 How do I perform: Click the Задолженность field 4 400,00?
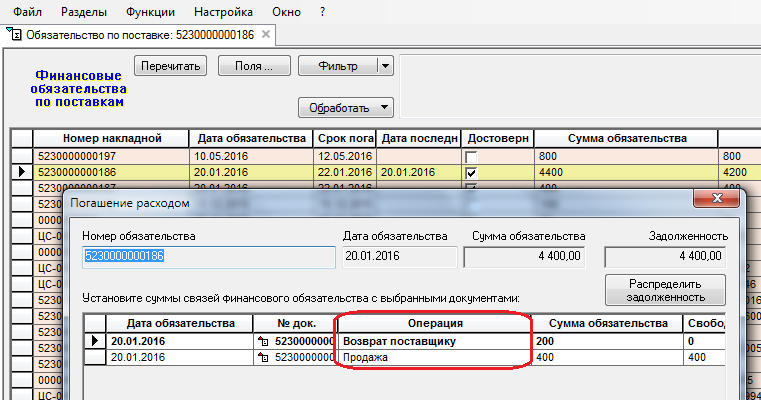[665, 256]
